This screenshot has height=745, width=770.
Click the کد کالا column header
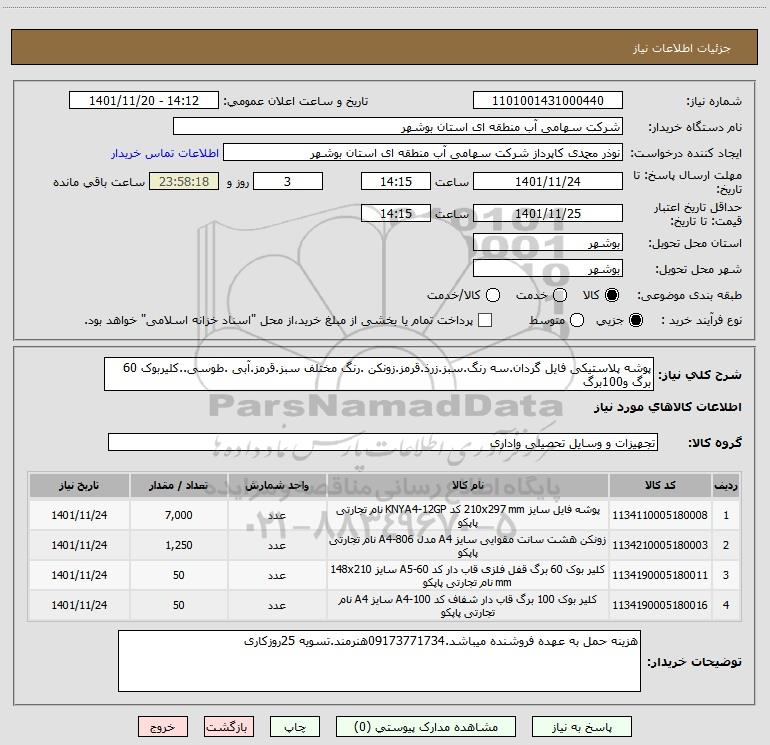click(x=660, y=486)
